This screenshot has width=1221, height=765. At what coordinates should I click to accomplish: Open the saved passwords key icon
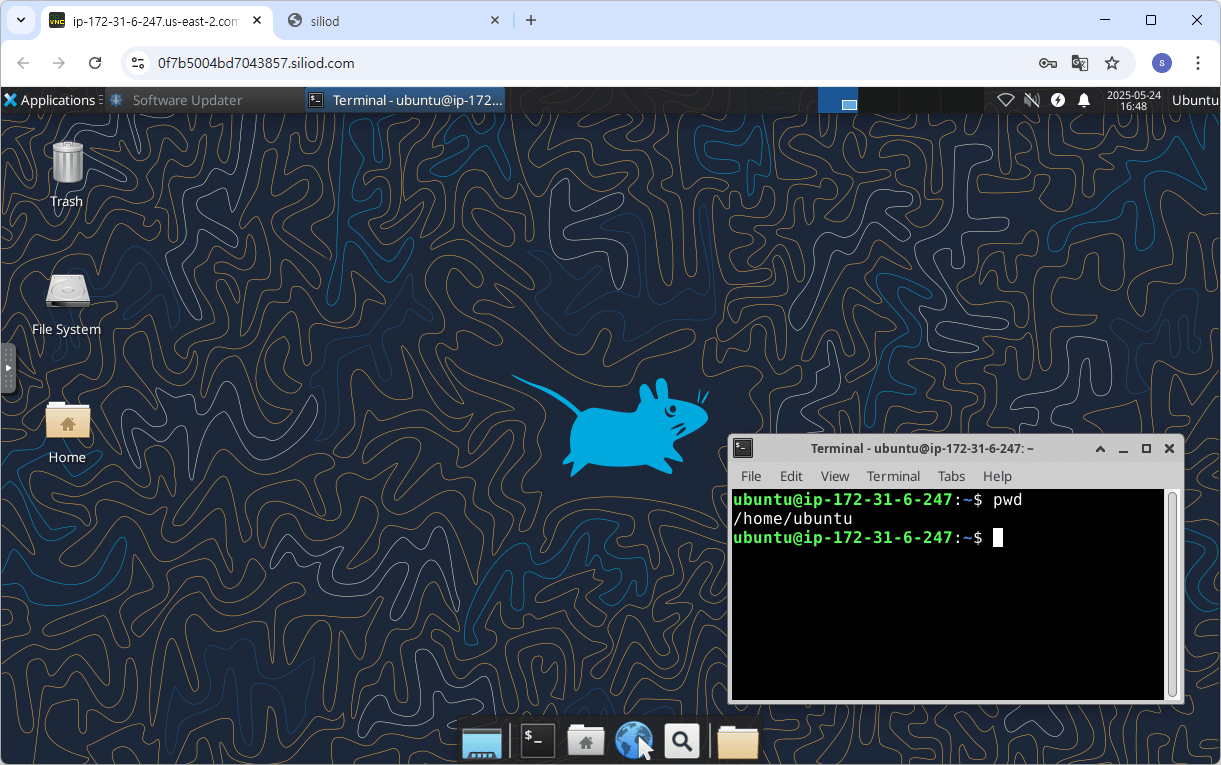coord(1047,63)
